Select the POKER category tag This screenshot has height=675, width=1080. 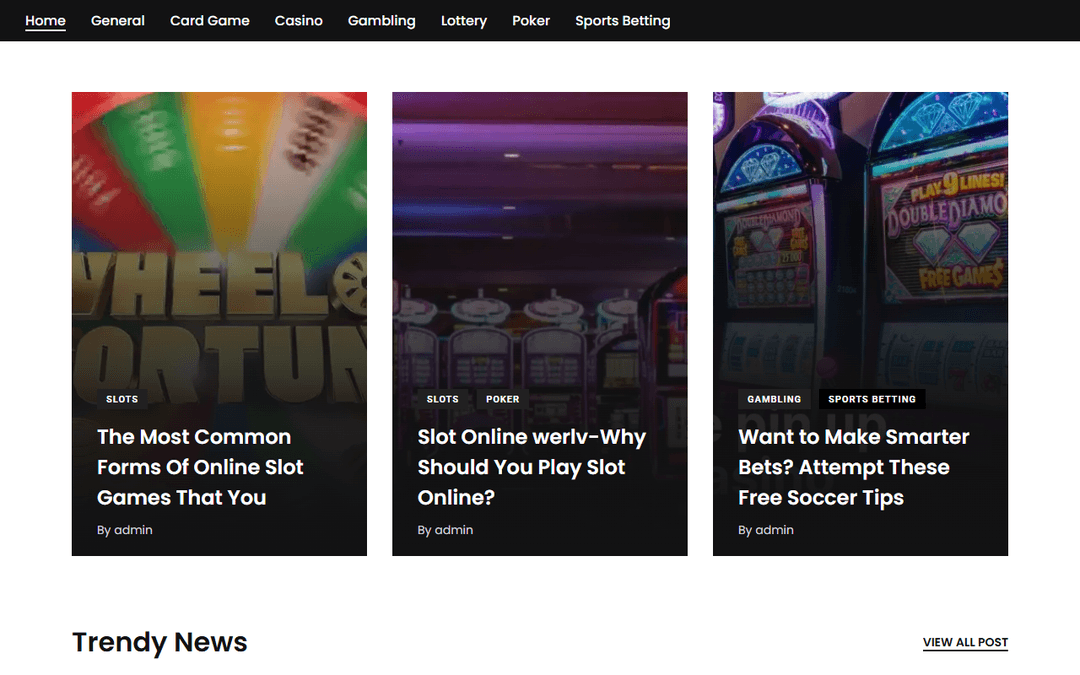click(x=503, y=399)
